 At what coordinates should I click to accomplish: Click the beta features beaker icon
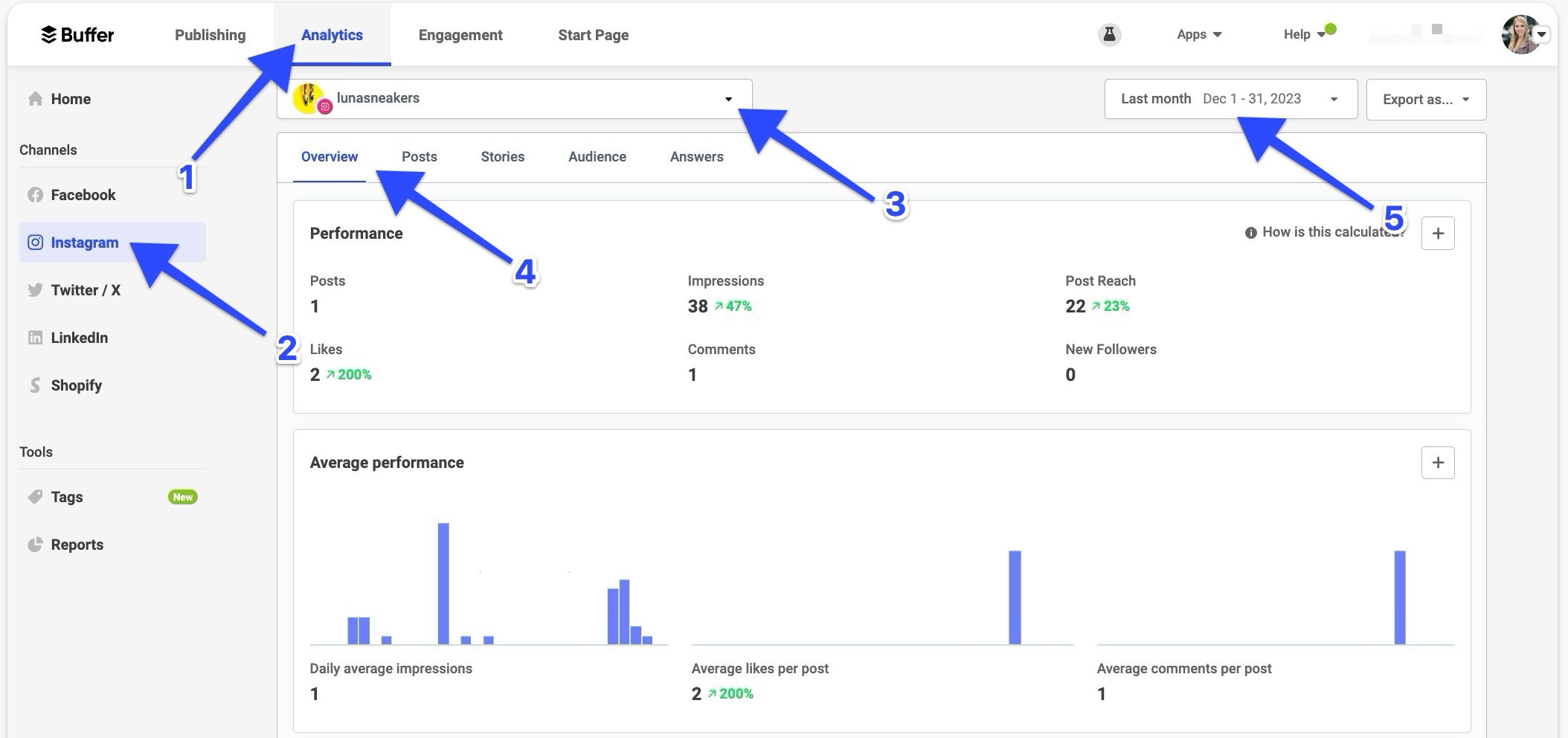pos(1108,34)
